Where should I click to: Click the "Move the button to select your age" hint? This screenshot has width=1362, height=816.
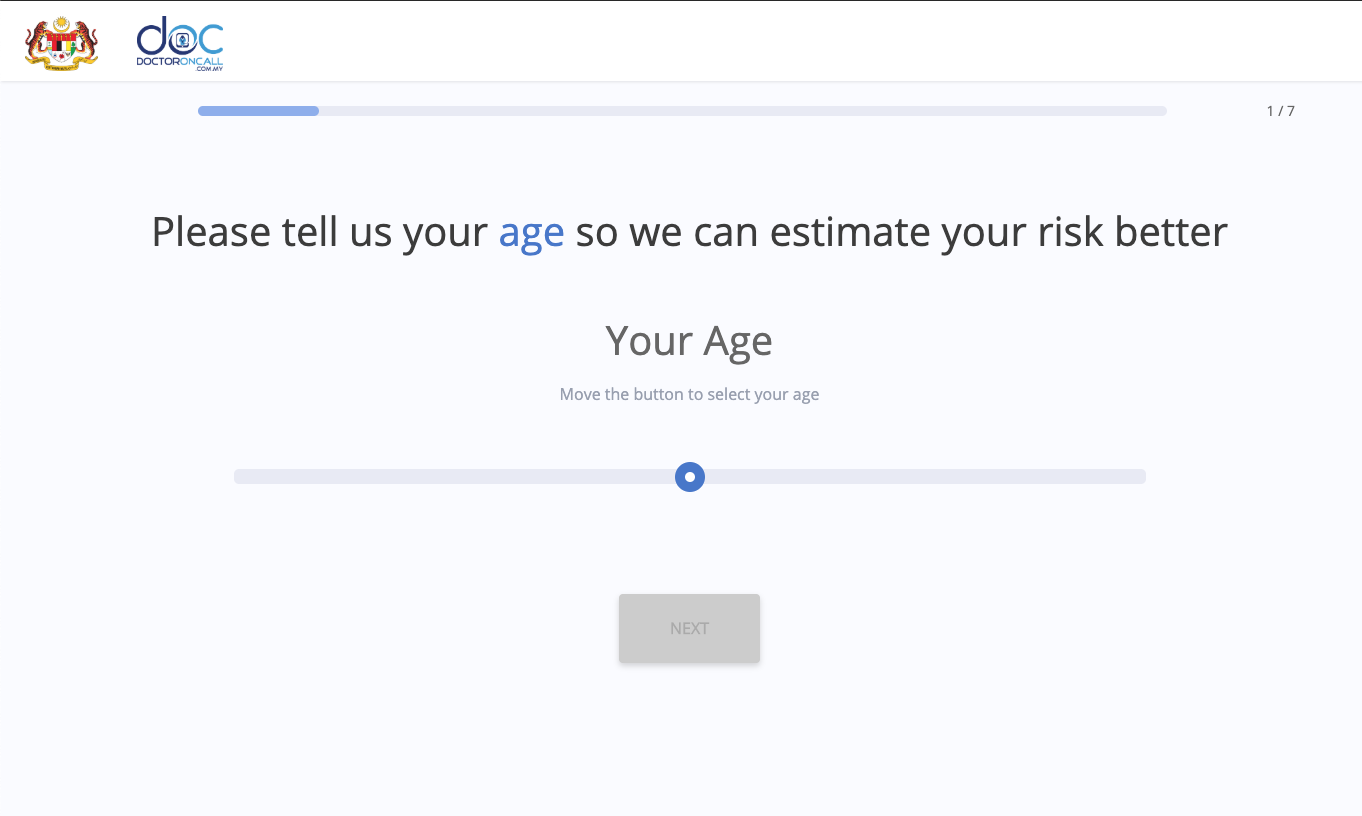689,394
